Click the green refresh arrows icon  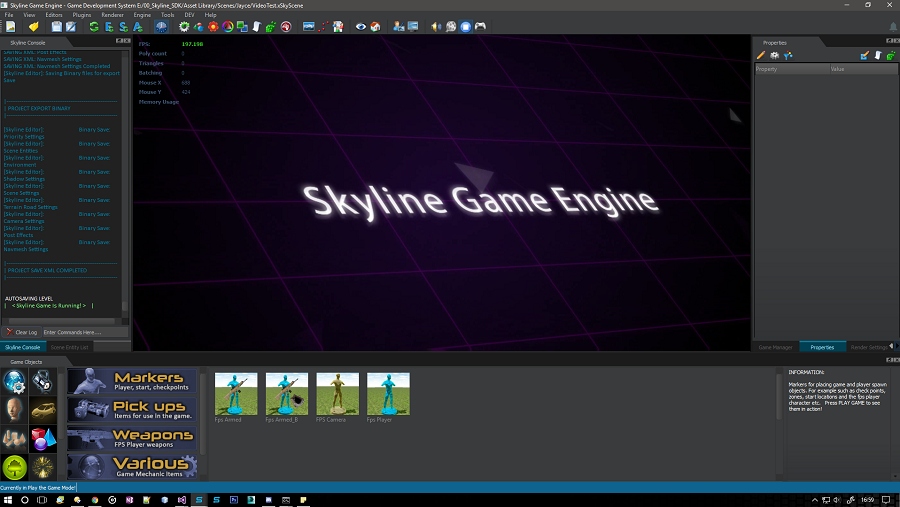94,26
